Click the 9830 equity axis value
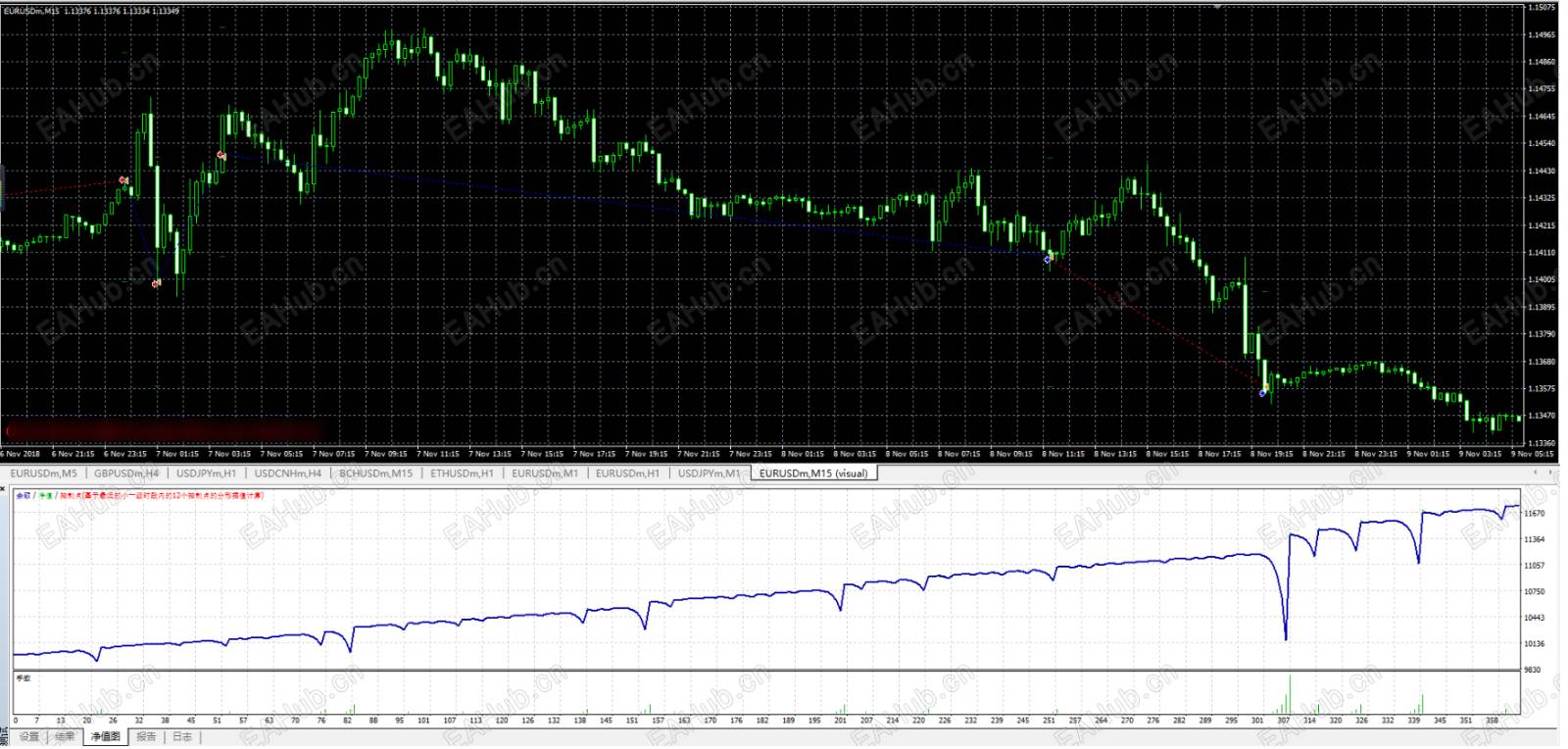The width and height of the screenshot is (1568, 749). point(1533,671)
